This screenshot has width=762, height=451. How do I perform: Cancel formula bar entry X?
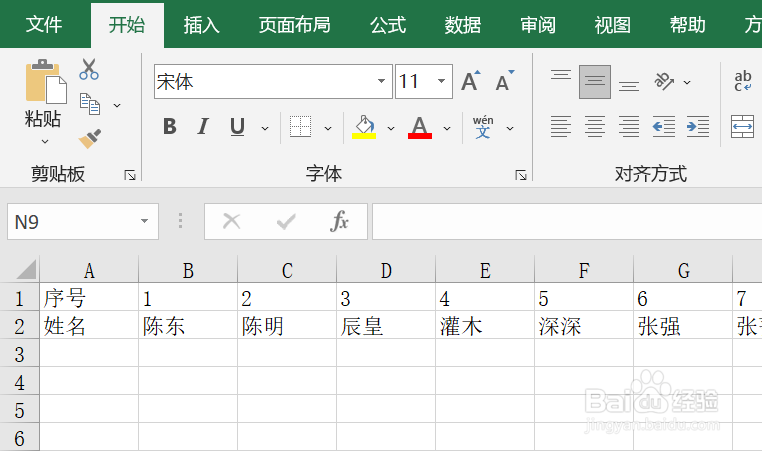pos(231,222)
